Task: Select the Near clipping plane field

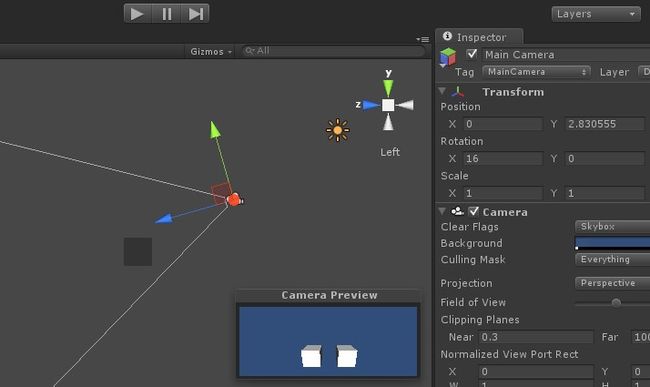Action: 536,337
